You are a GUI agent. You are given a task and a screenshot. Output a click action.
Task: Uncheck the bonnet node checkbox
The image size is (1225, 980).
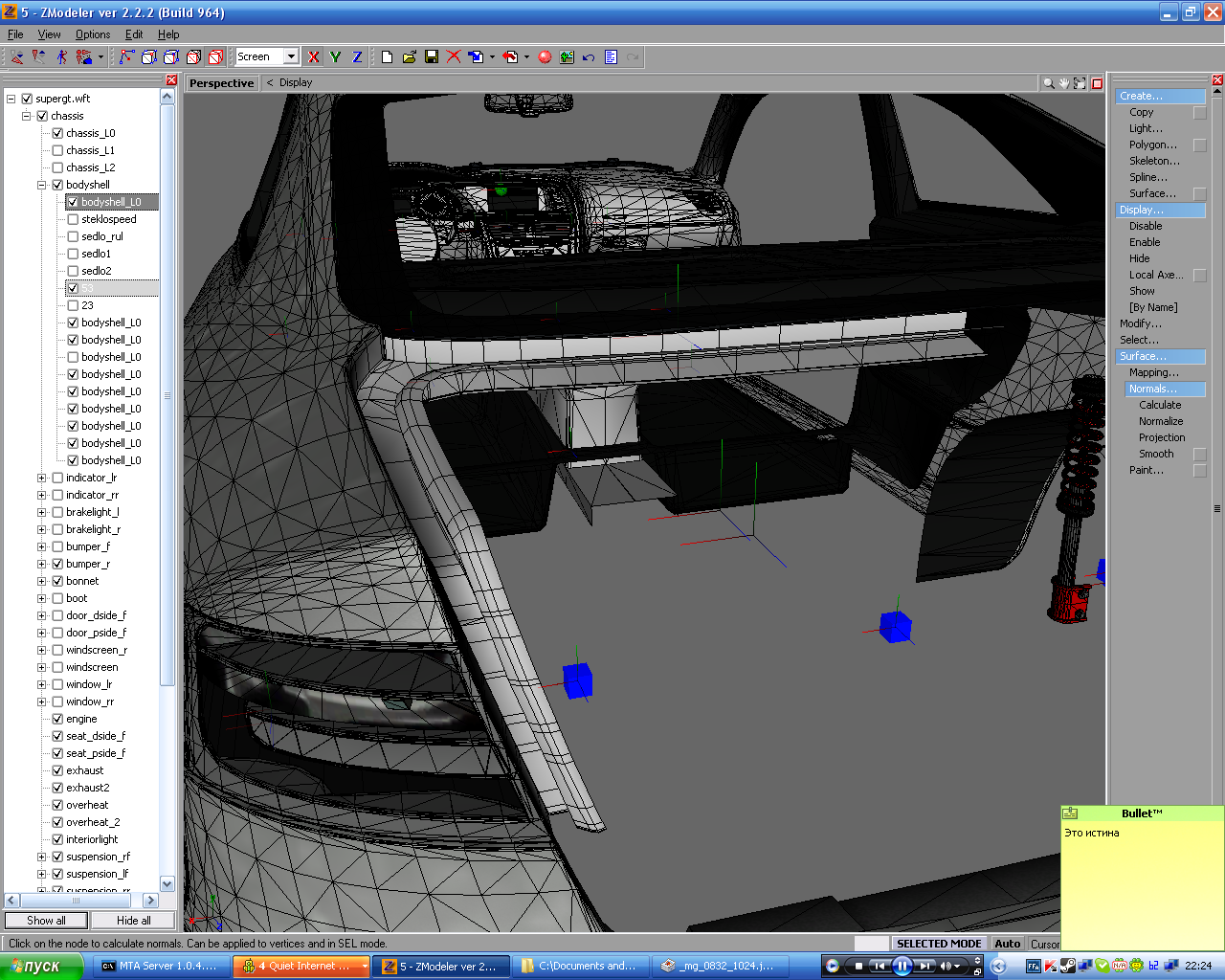pyautogui.click(x=57, y=581)
